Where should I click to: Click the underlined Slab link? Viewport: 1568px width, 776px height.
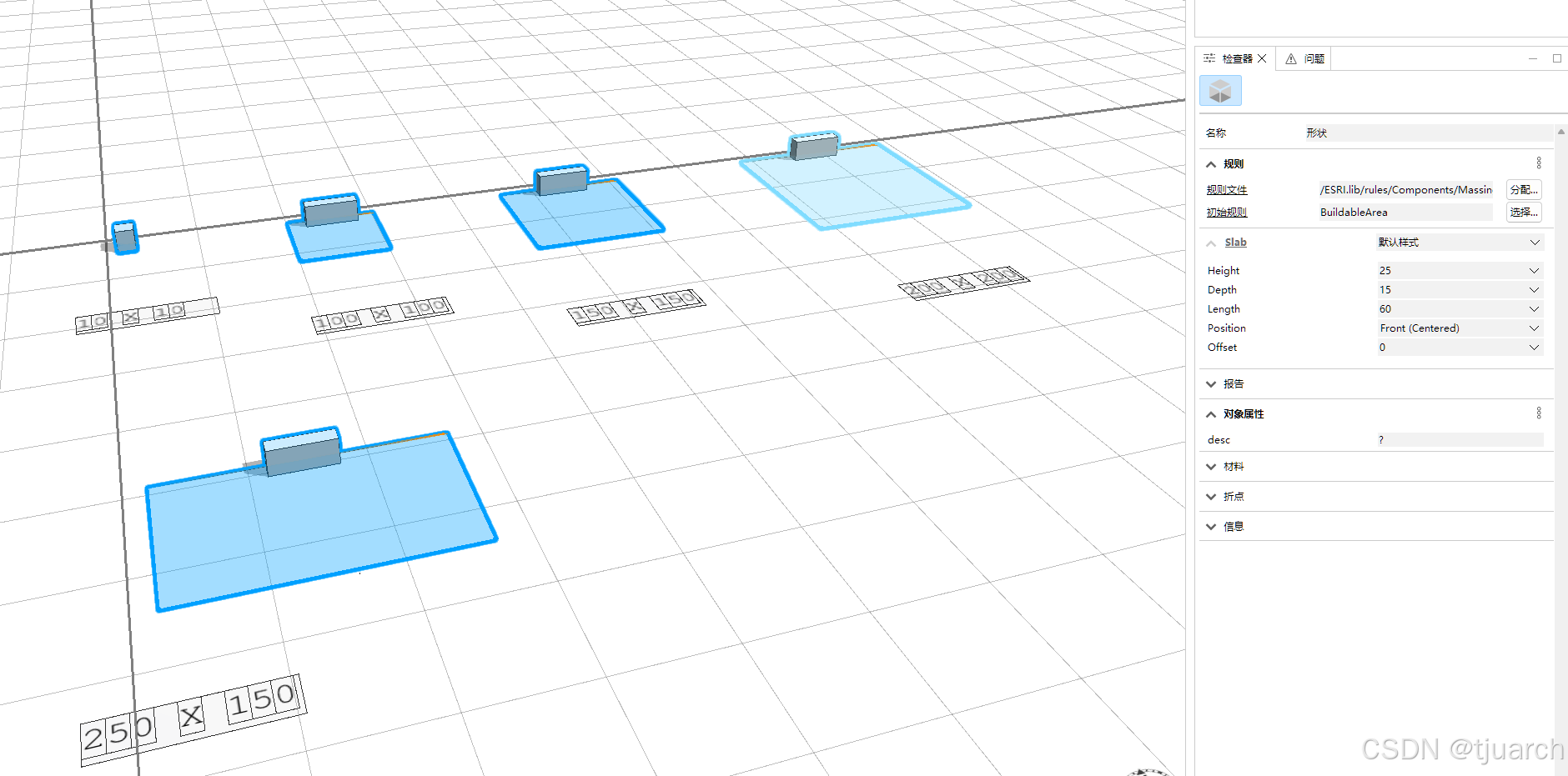point(1234,242)
